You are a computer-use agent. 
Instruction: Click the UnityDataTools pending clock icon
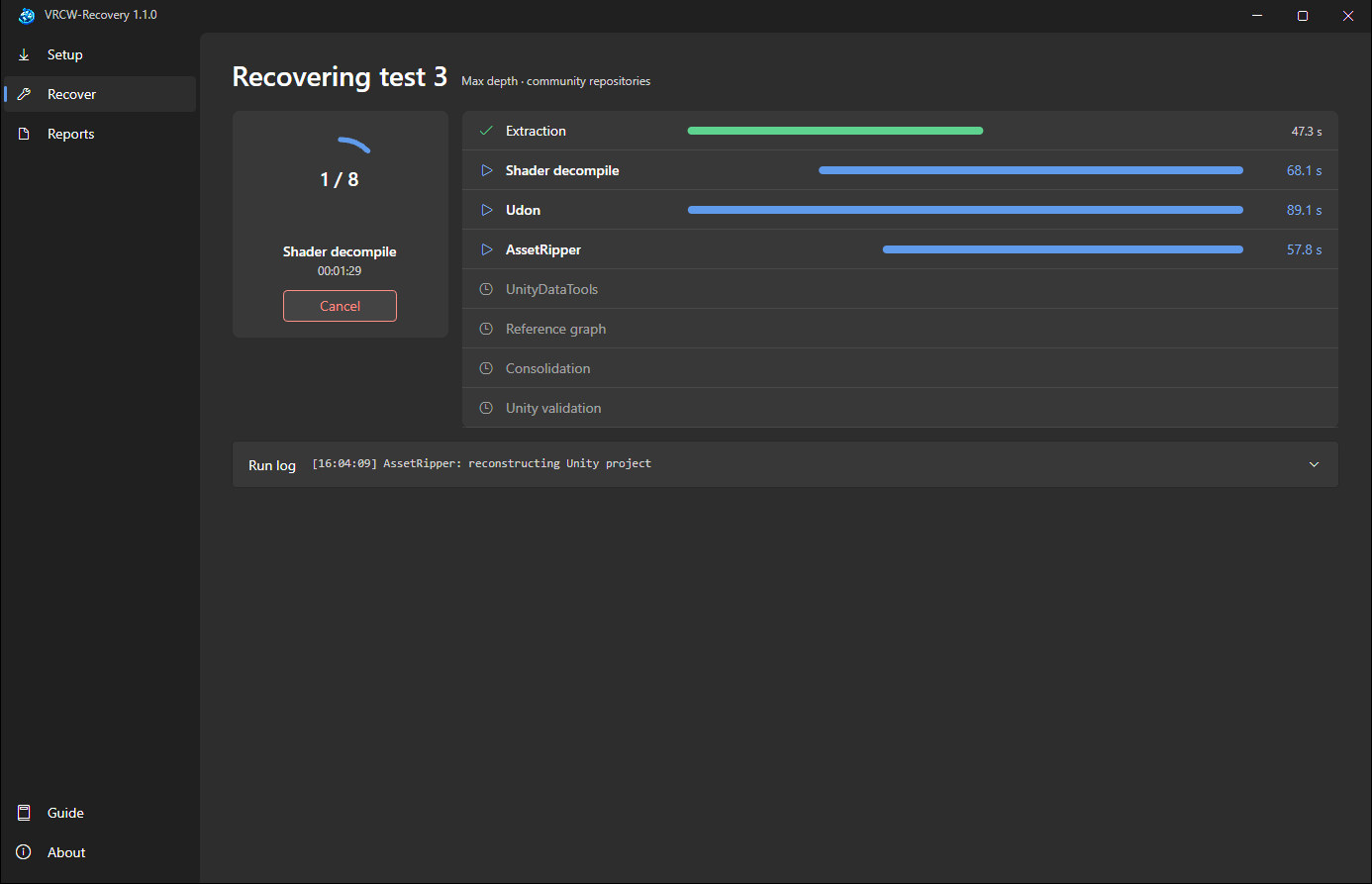(486, 289)
